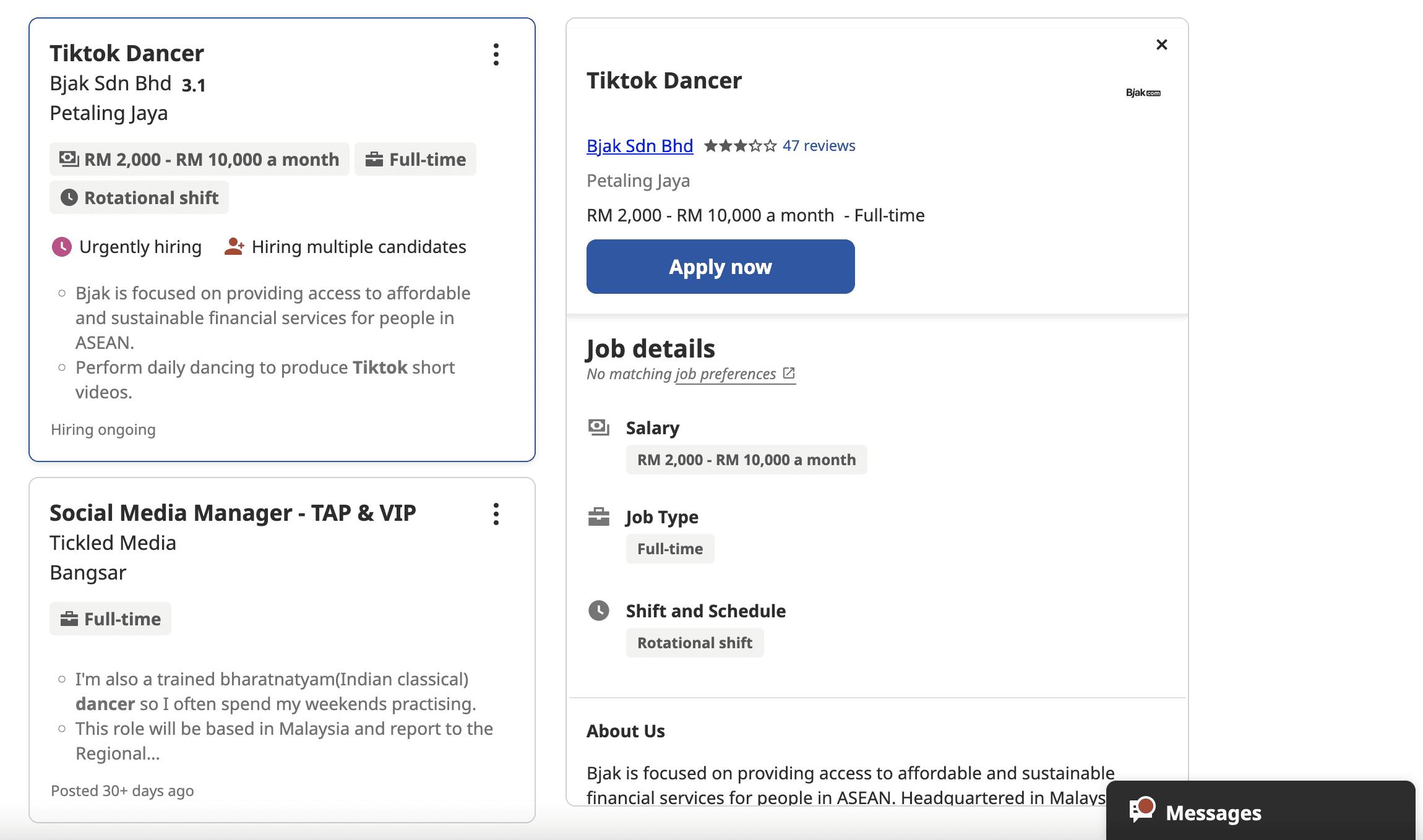Click the RM 2,000 - RM 10,000 salary chip in Job details
The width and height of the screenshot is (1423, 840).
click(x=747, y=460)
